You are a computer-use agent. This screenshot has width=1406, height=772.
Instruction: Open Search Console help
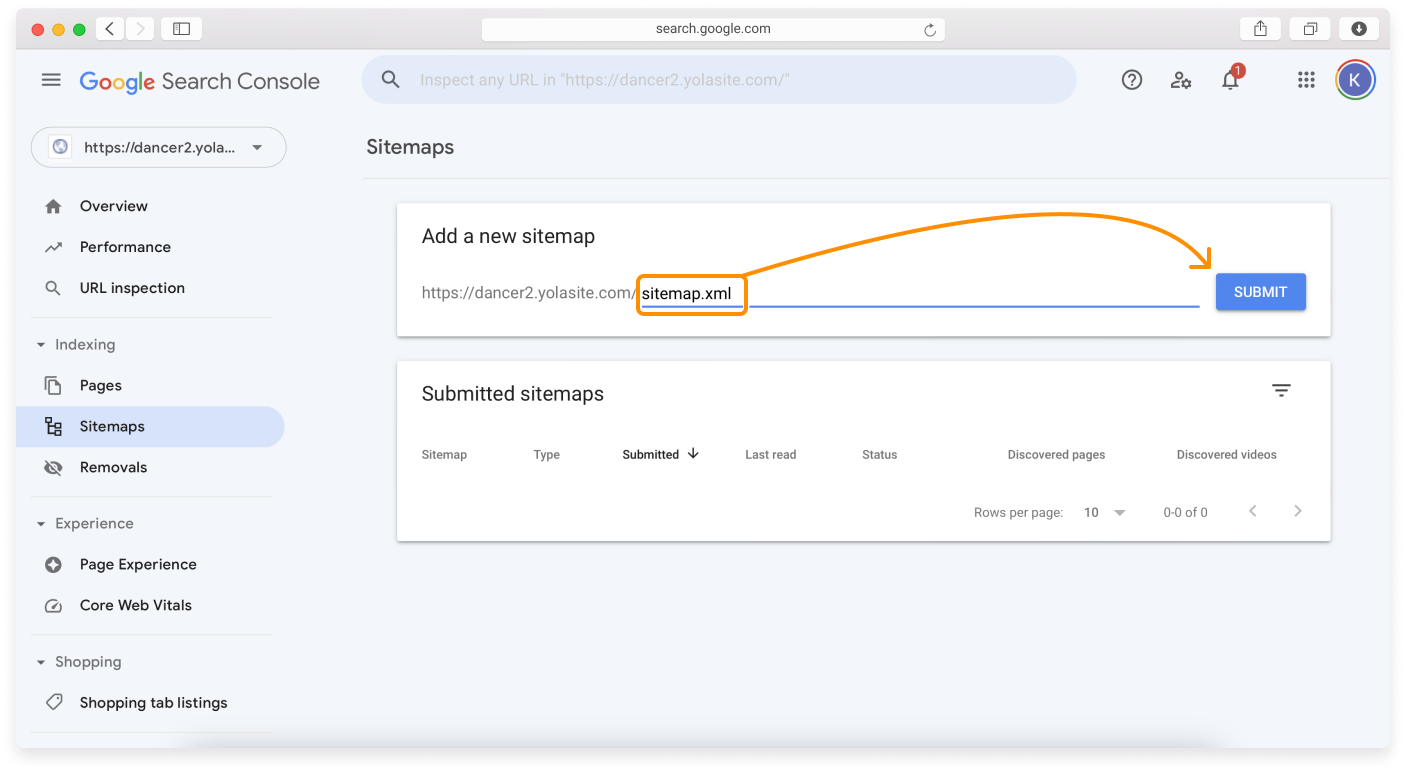pos(1131,79)
